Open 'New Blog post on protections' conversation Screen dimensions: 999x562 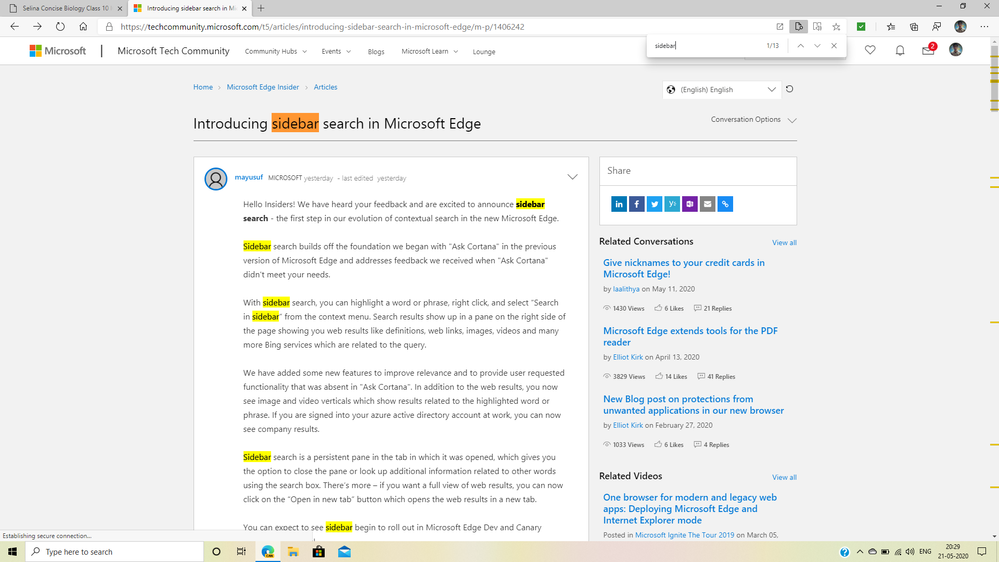tap(693, 405)
